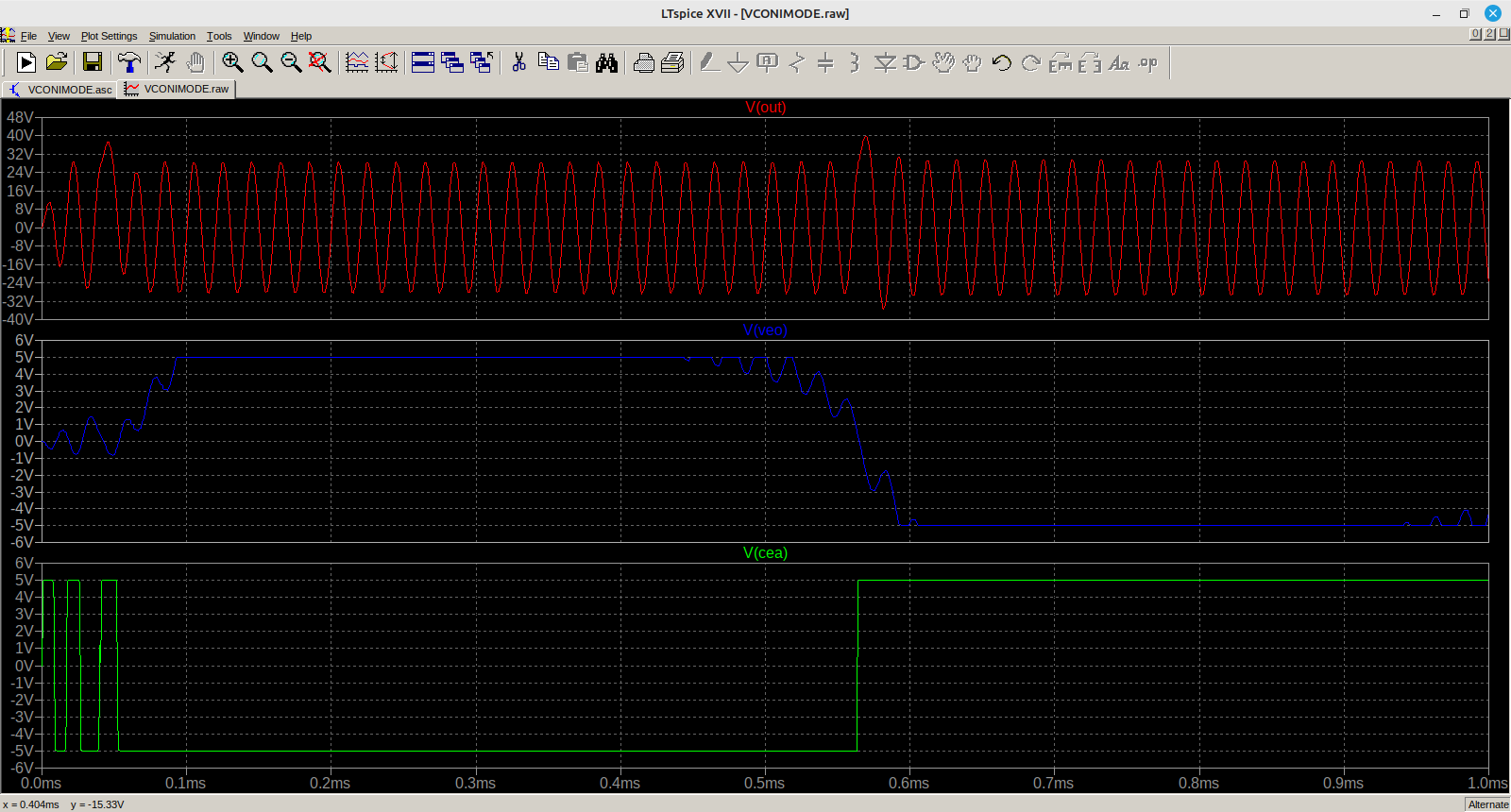The height and width of the screenshot is (812, 1511).
Task: Click the Redo arrow icon
Action: click(x=1031, y=63)
